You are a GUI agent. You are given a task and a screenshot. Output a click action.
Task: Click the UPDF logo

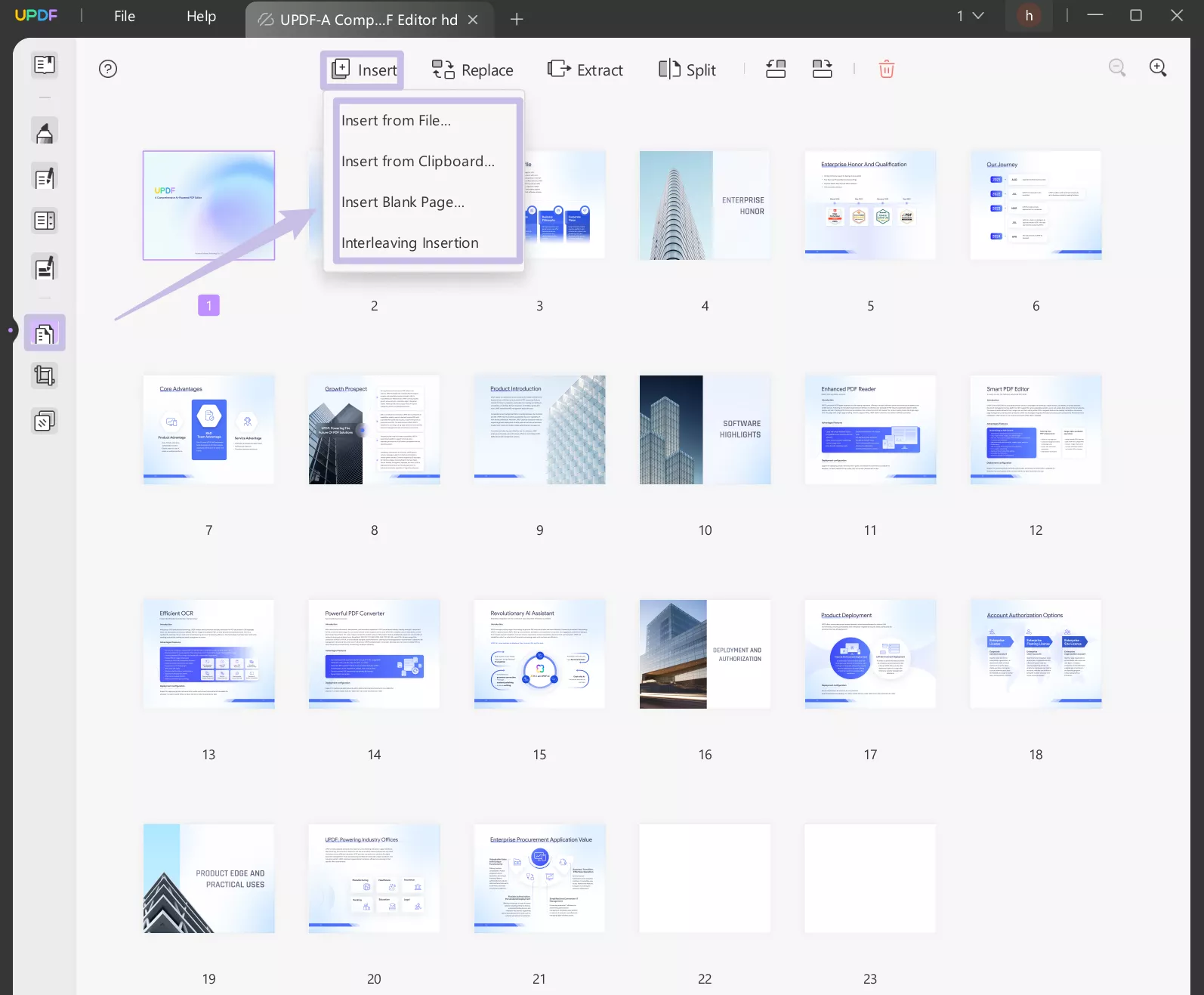click(x=36, y=15)
